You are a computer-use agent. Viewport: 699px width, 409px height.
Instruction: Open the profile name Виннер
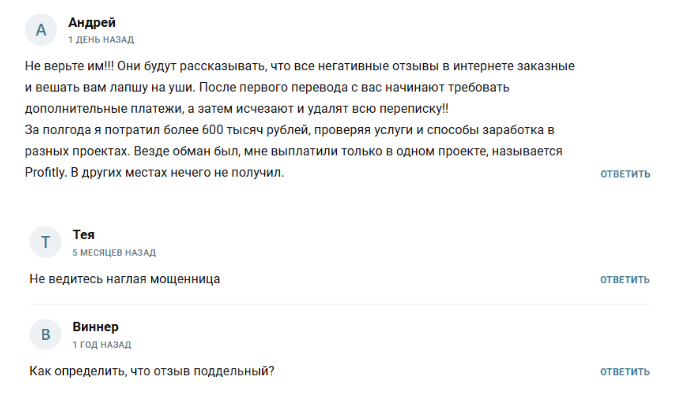[x=96, y=326]
